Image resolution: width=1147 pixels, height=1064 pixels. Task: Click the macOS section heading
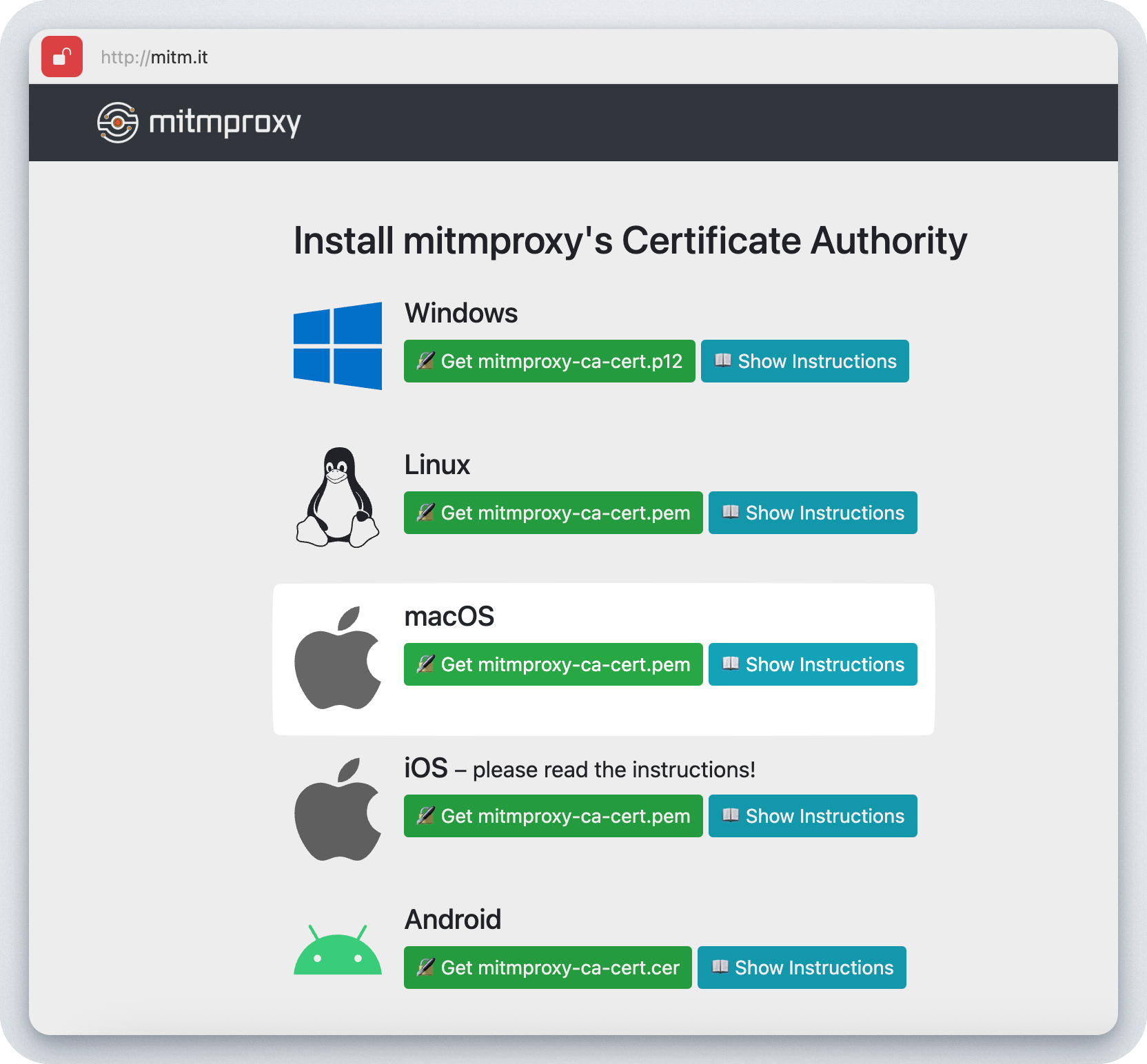pyautogui.click(x=449, y=616)
